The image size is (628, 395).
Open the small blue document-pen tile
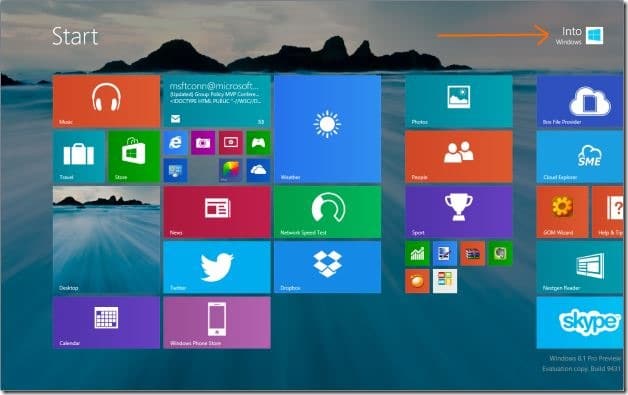[445, 253]
